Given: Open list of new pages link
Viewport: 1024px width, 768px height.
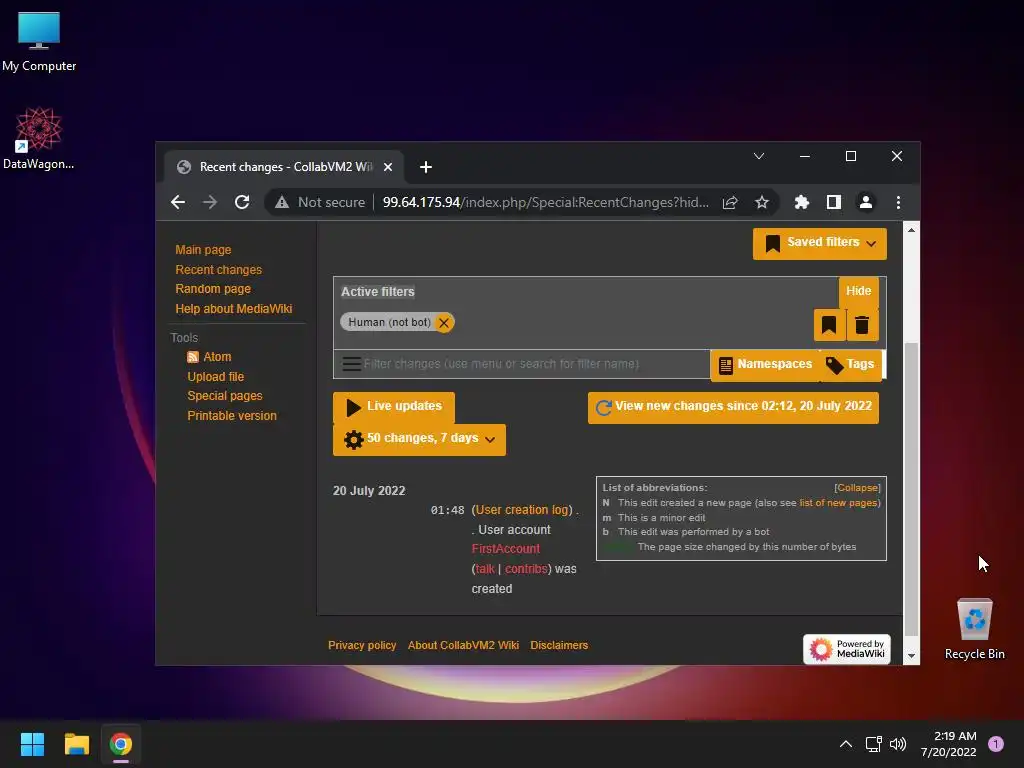Looking at the screenshot, I should tap(838, 503).
